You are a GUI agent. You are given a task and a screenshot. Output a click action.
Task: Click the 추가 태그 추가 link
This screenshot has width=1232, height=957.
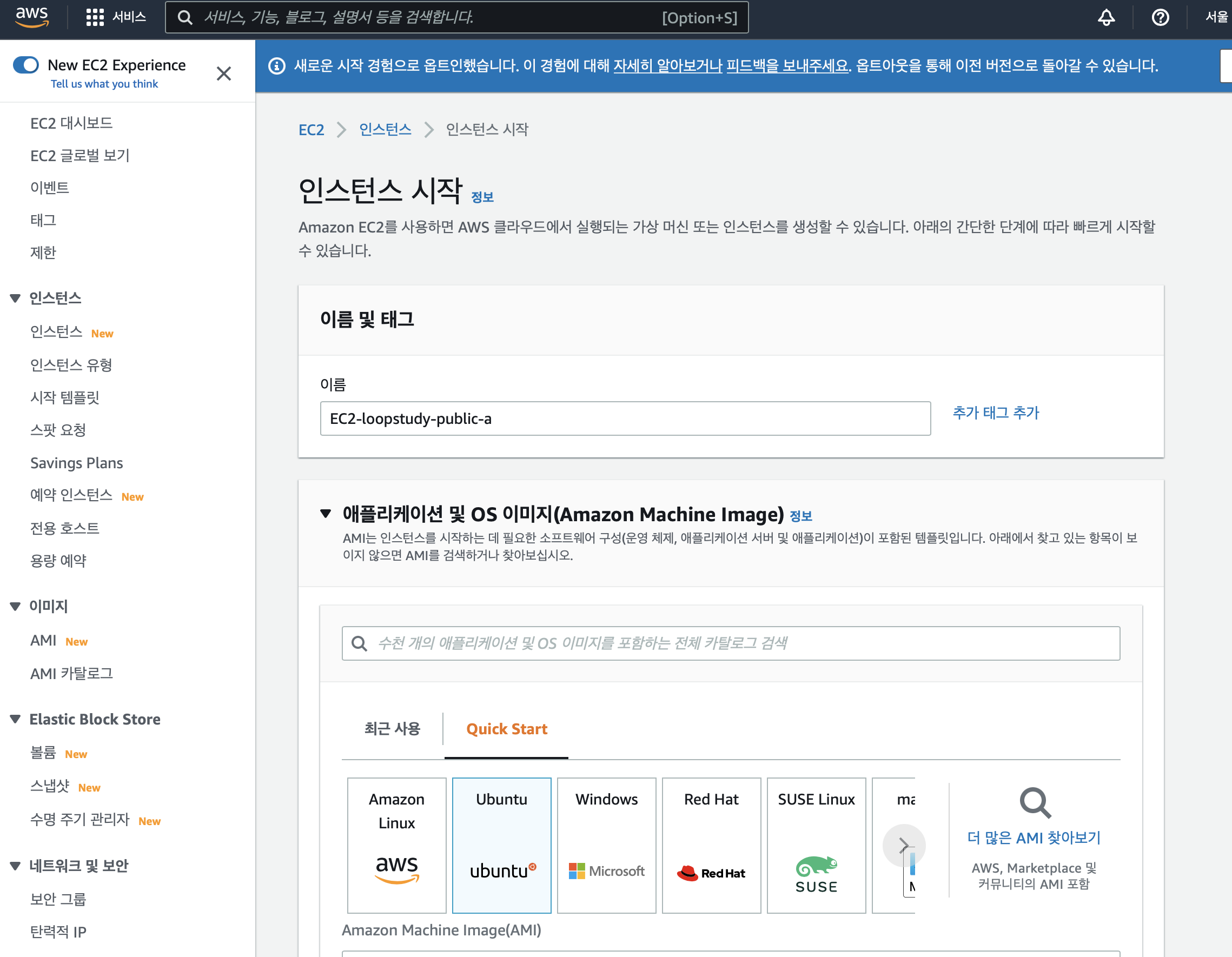pos(995,412)
